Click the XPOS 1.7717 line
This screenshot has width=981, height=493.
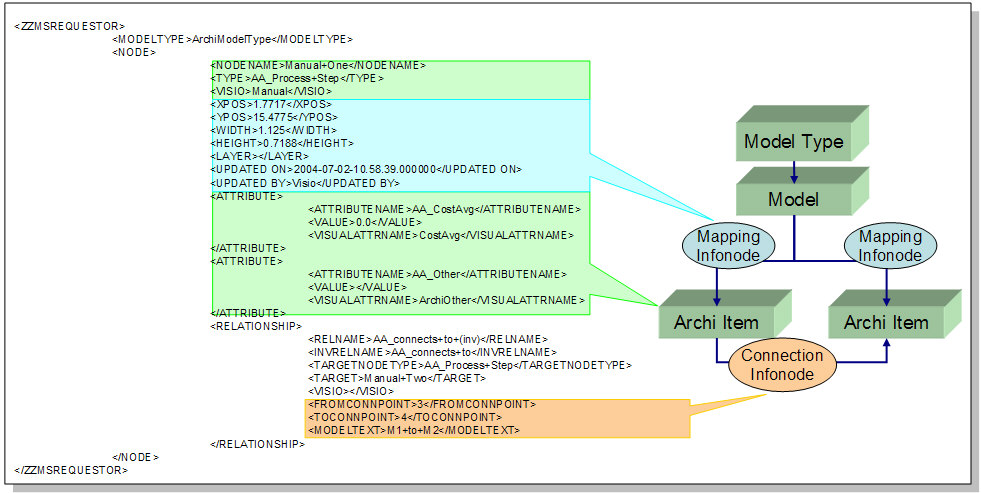(x=270, y=104)
